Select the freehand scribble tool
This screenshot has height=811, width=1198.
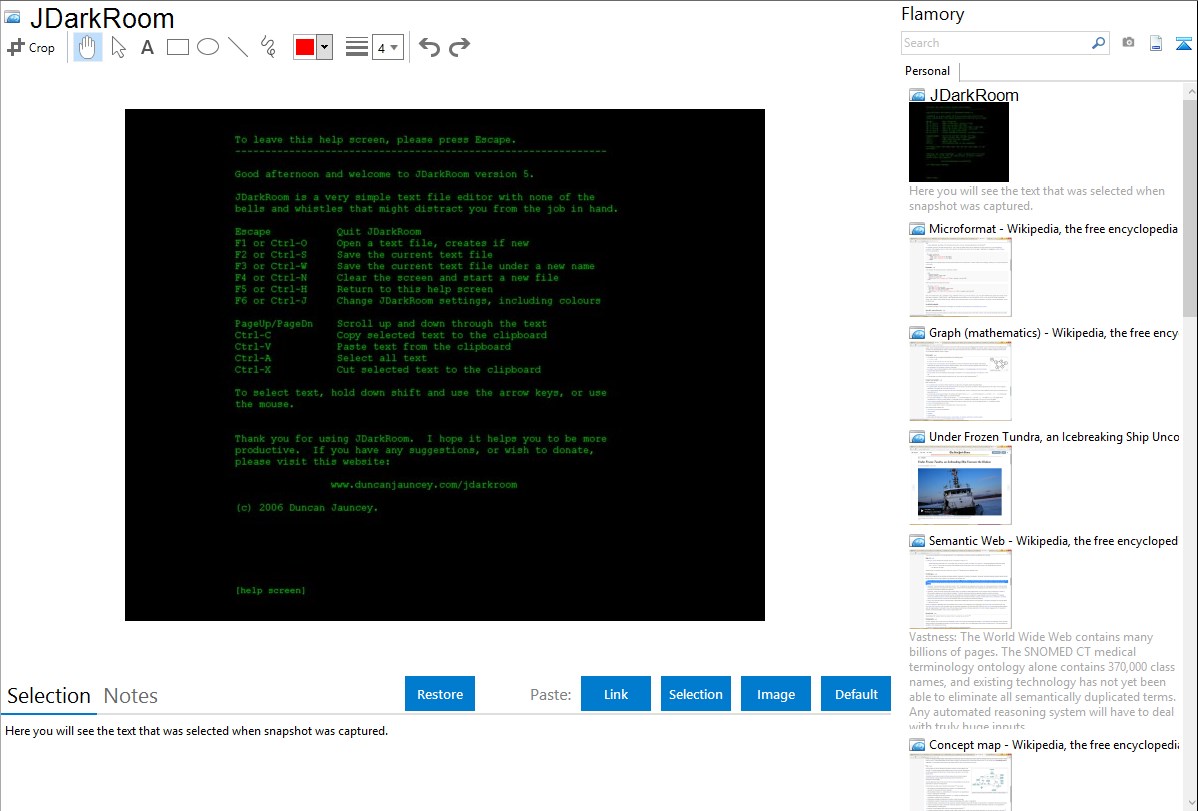pyautogui.click(x=268, y=47)
